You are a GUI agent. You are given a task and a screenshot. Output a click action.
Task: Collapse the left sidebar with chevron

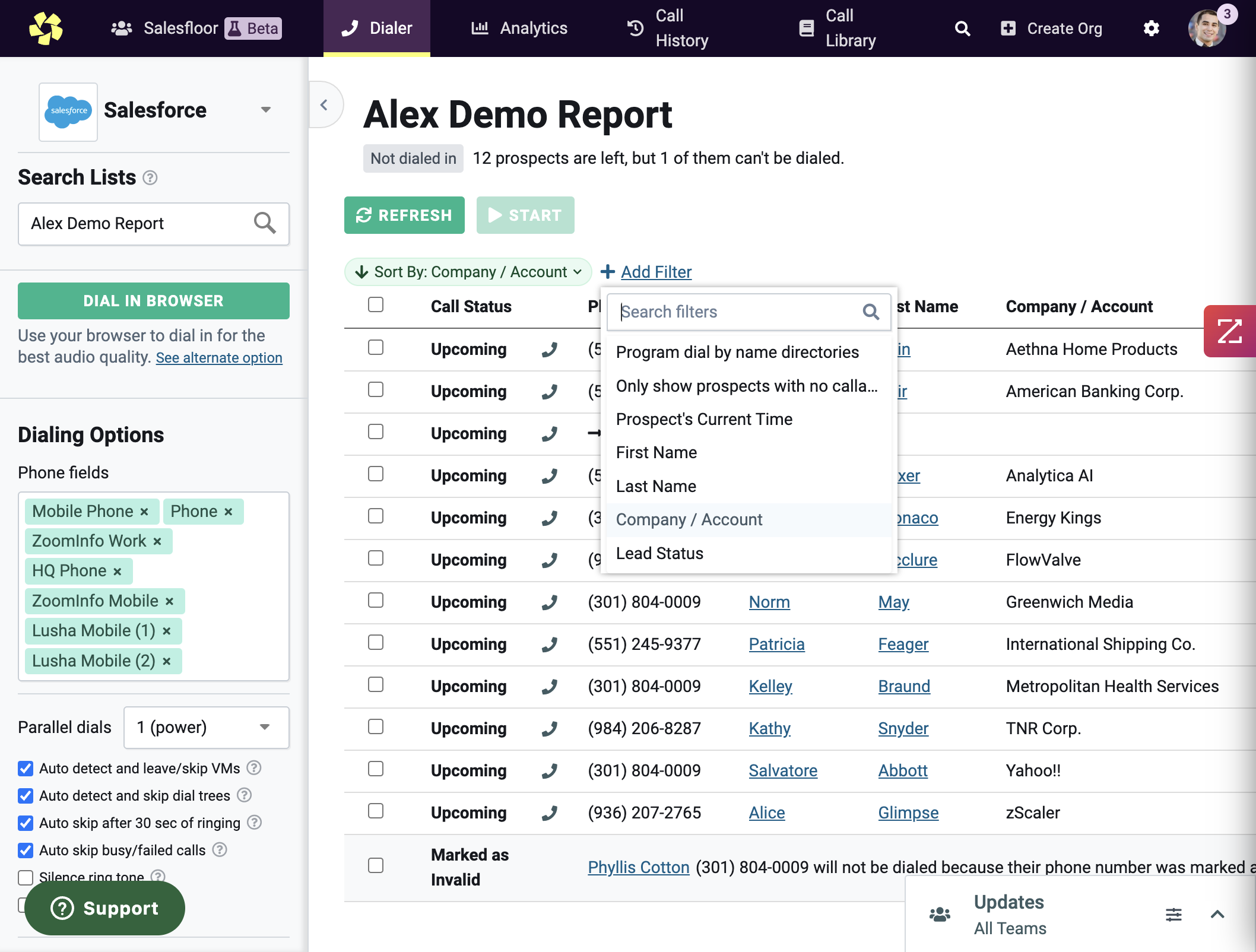pyautogui.click(x=324, y=105)
